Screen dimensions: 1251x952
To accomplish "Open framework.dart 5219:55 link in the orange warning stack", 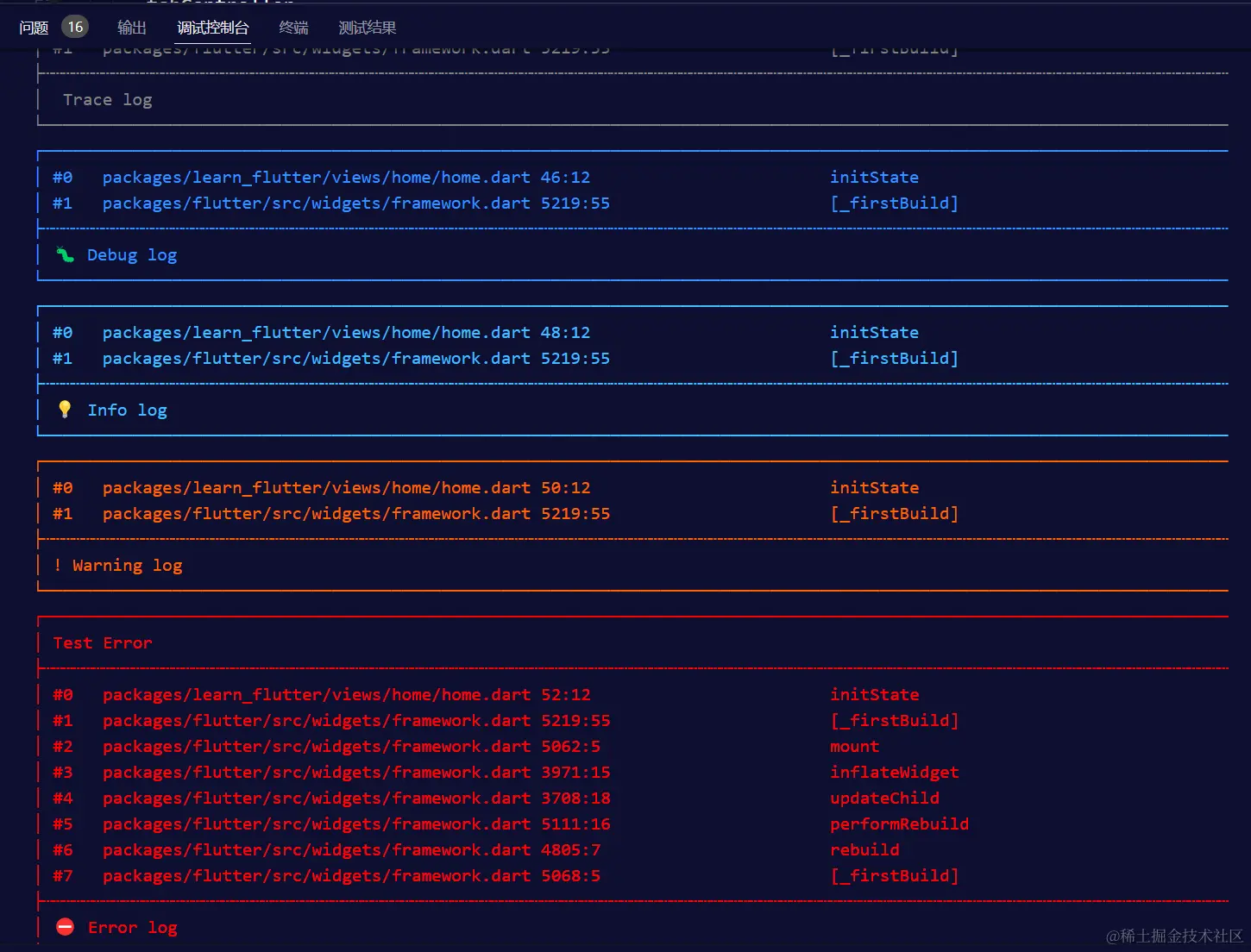I will (x=356, y=513).
